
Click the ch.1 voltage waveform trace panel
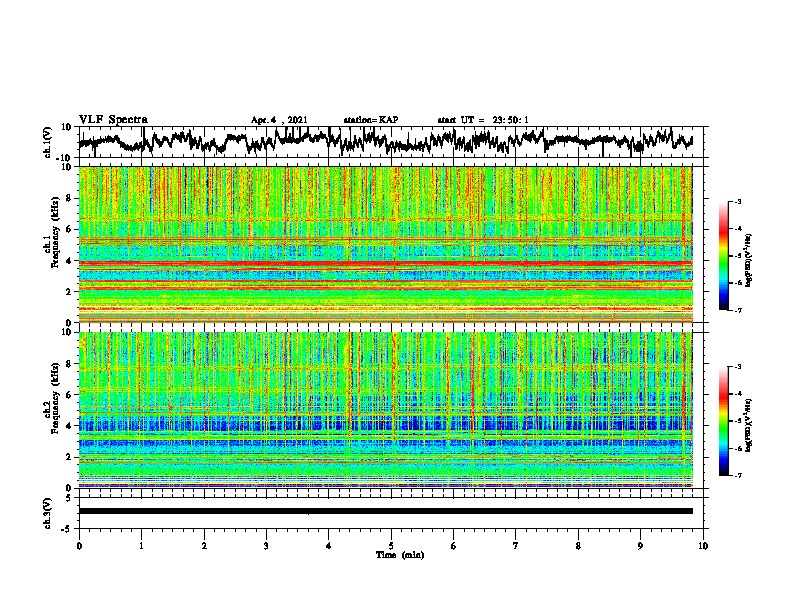tap(393, 142)
